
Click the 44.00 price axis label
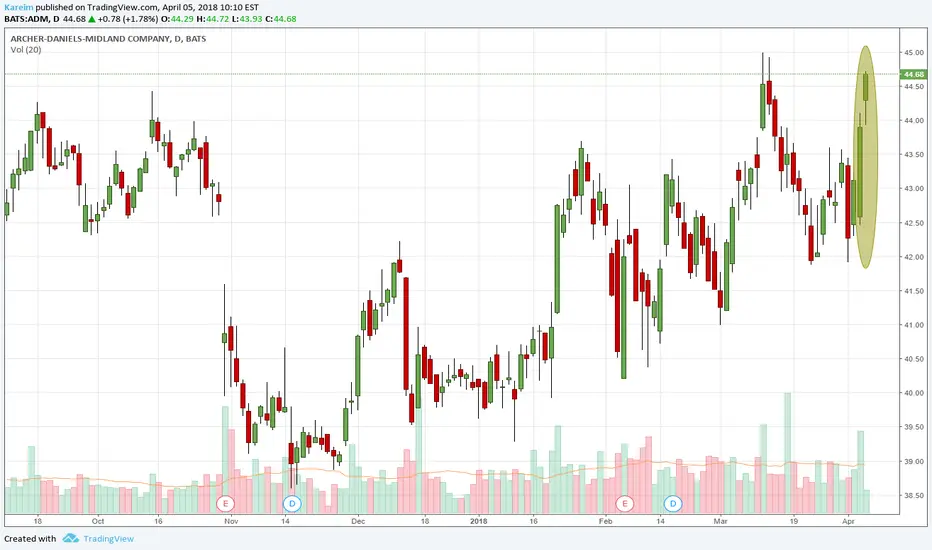914,121
